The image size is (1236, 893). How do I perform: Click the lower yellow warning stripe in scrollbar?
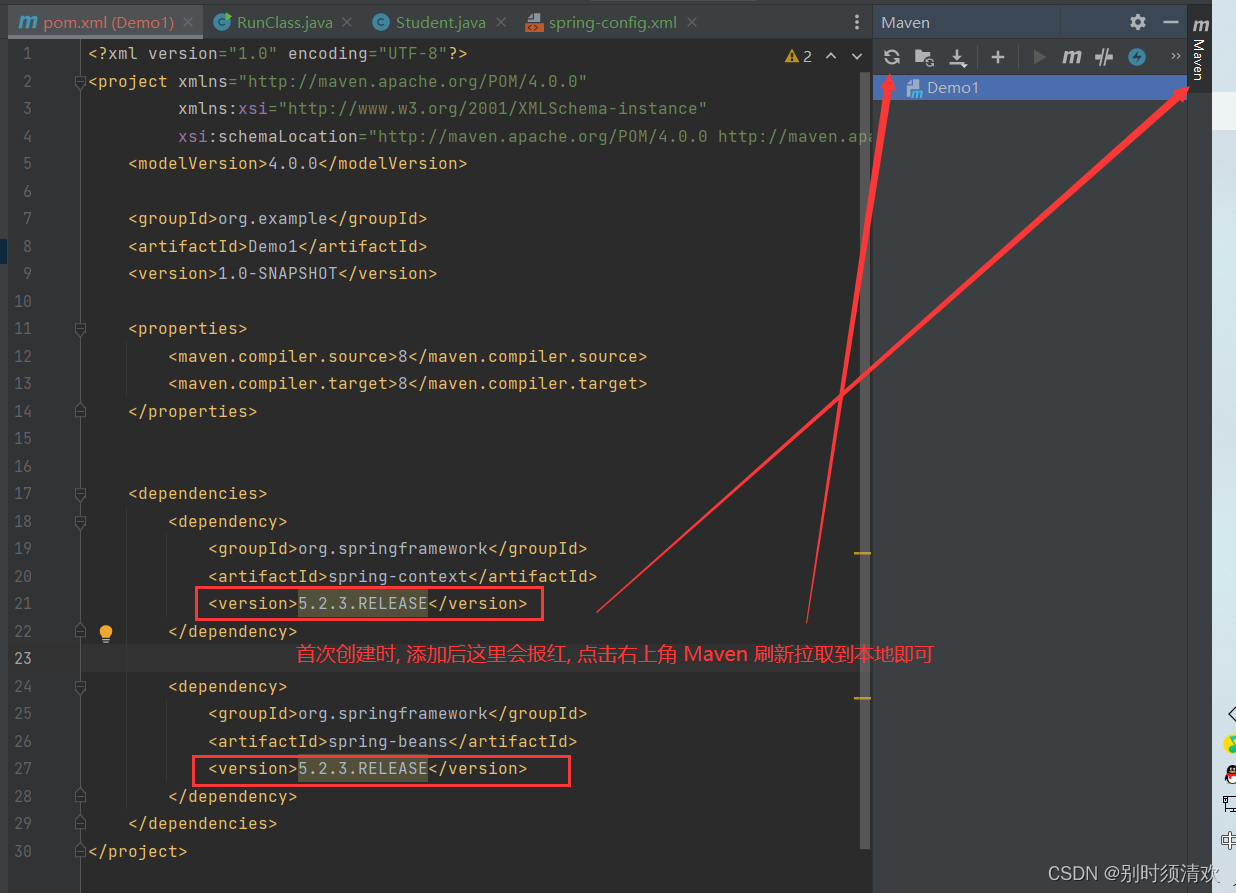pos(862,698)
